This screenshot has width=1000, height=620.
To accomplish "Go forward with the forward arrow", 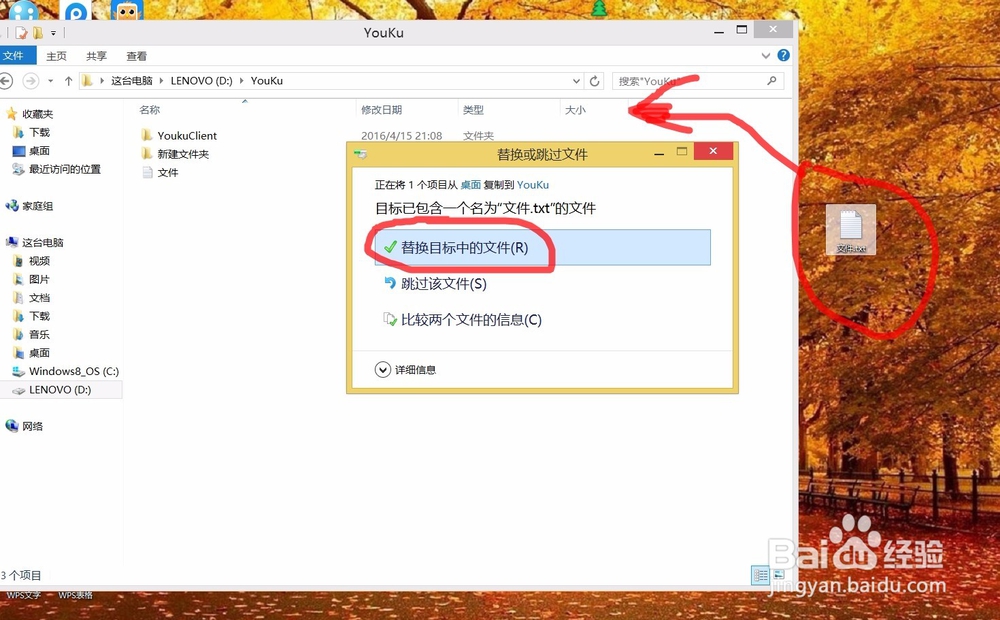I will pyautogui.click(x=30, y=81).
